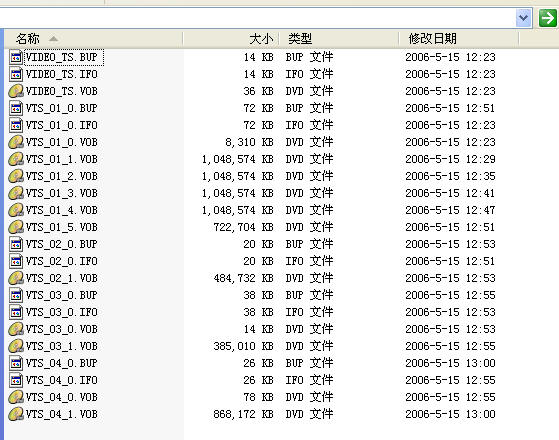Click the VTS_04_1.VOB disc icon
This screenshot has height=440, width=559.
coord(16,414)
